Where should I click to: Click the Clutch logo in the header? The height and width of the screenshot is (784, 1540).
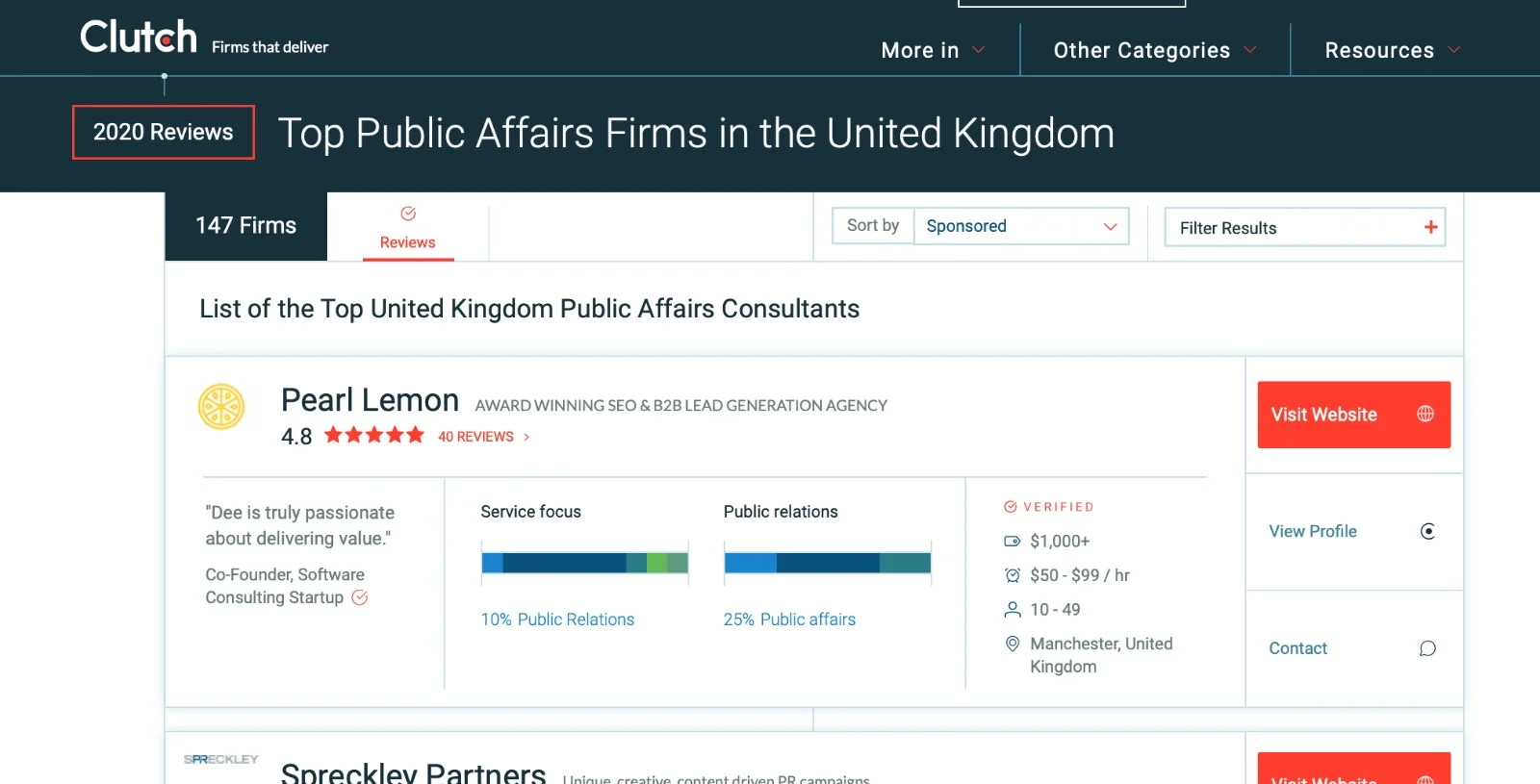pyautogui.click(x=139, y=37)
